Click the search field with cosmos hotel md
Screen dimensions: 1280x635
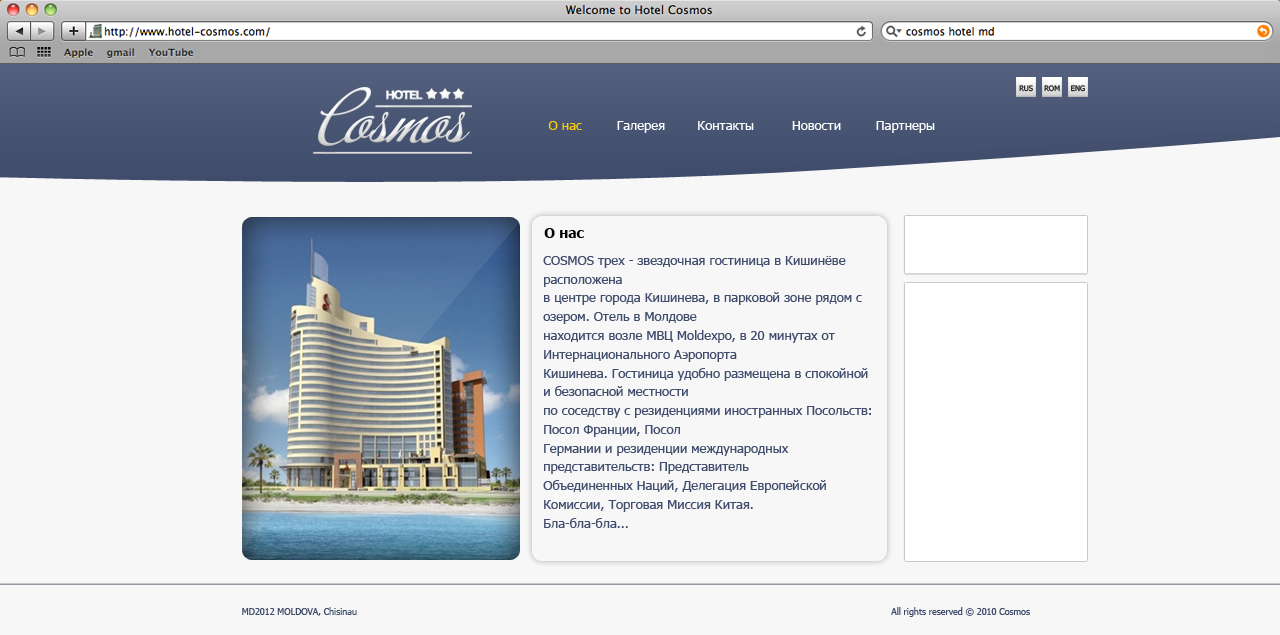[1075, 32]
